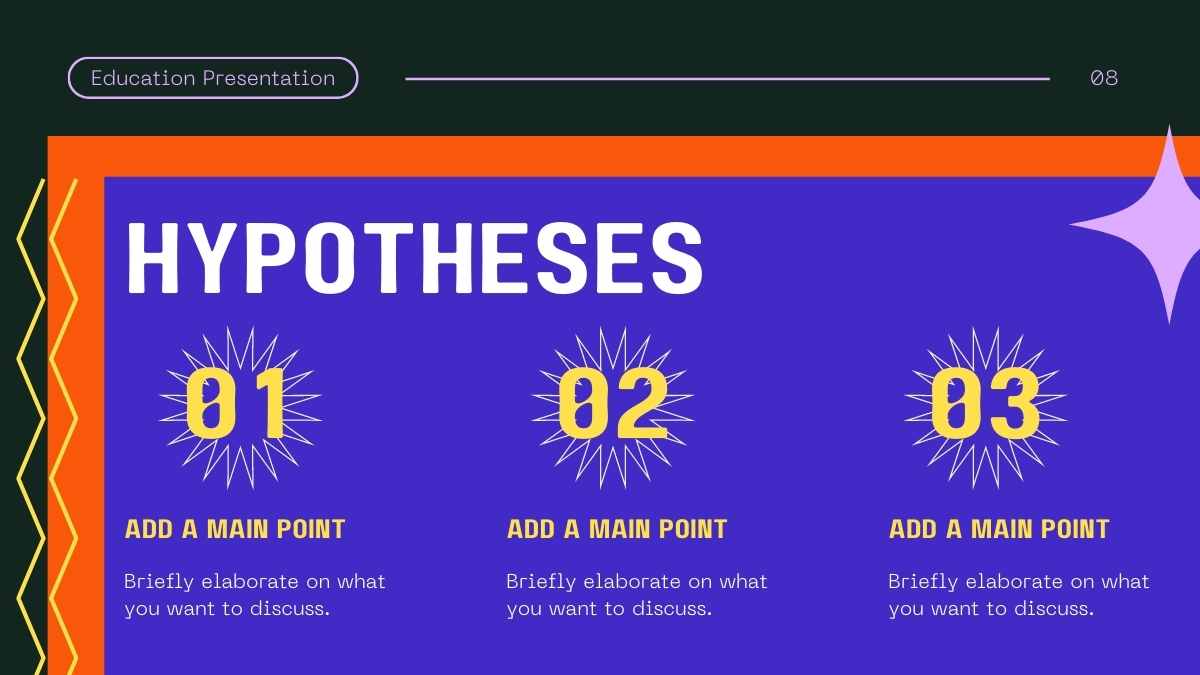Select the yellow number 03
Viewport: 1200px width, 675px height.
(985, 405)
